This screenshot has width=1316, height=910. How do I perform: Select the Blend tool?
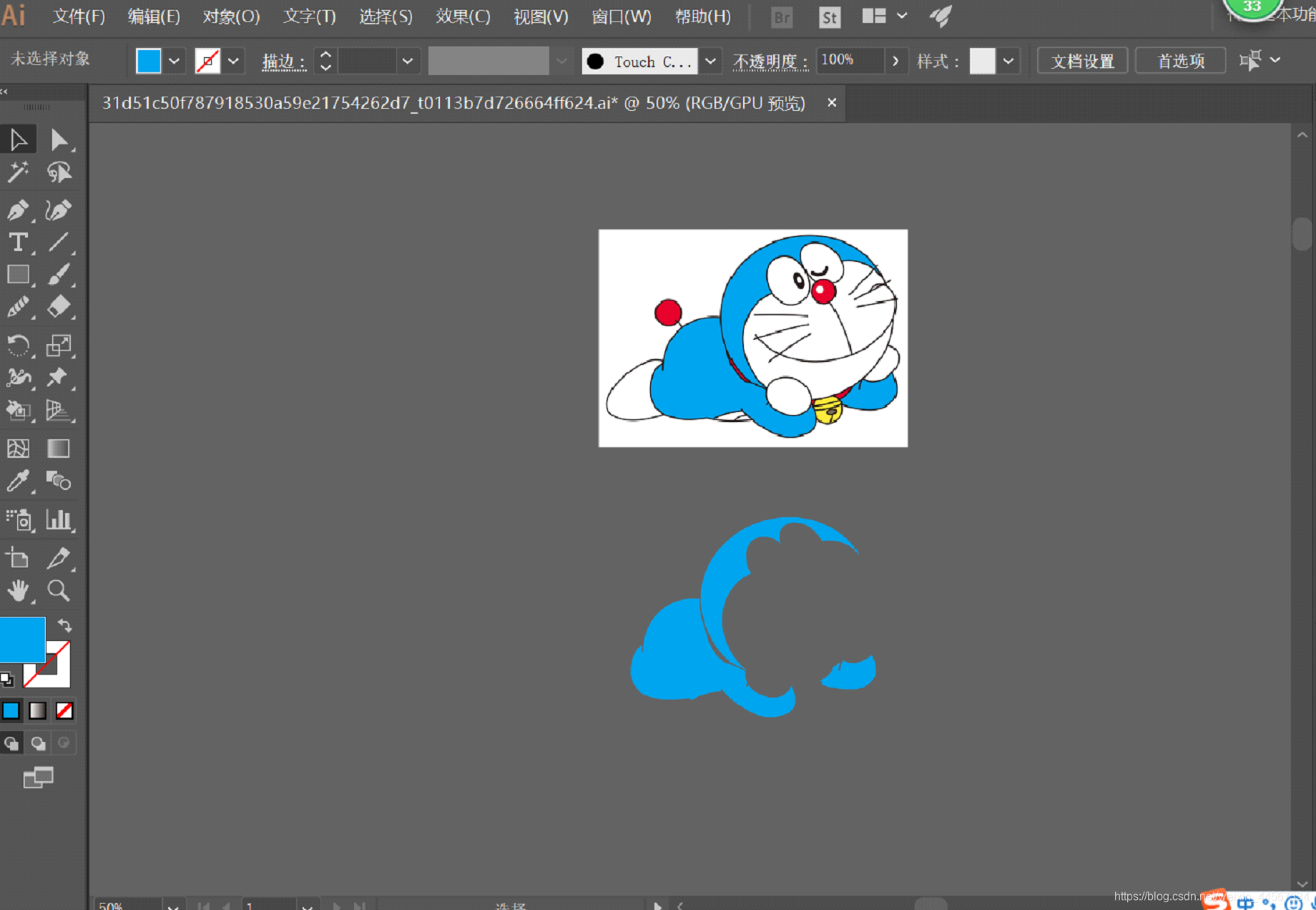coord(59,481)
